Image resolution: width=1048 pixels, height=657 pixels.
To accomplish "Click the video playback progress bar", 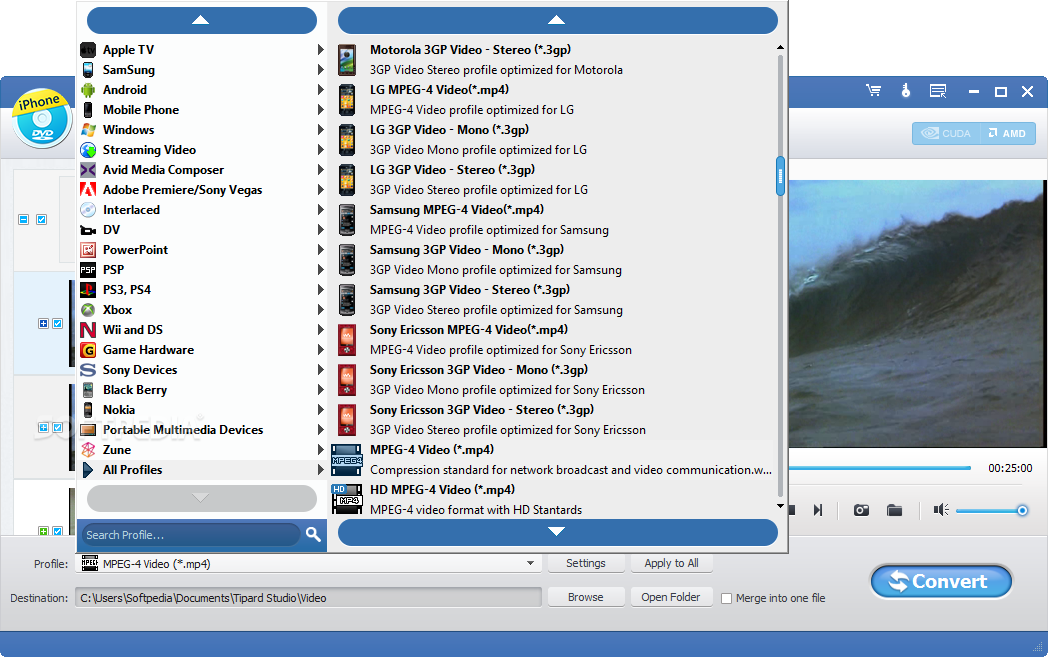I will [x=880, y=468].
